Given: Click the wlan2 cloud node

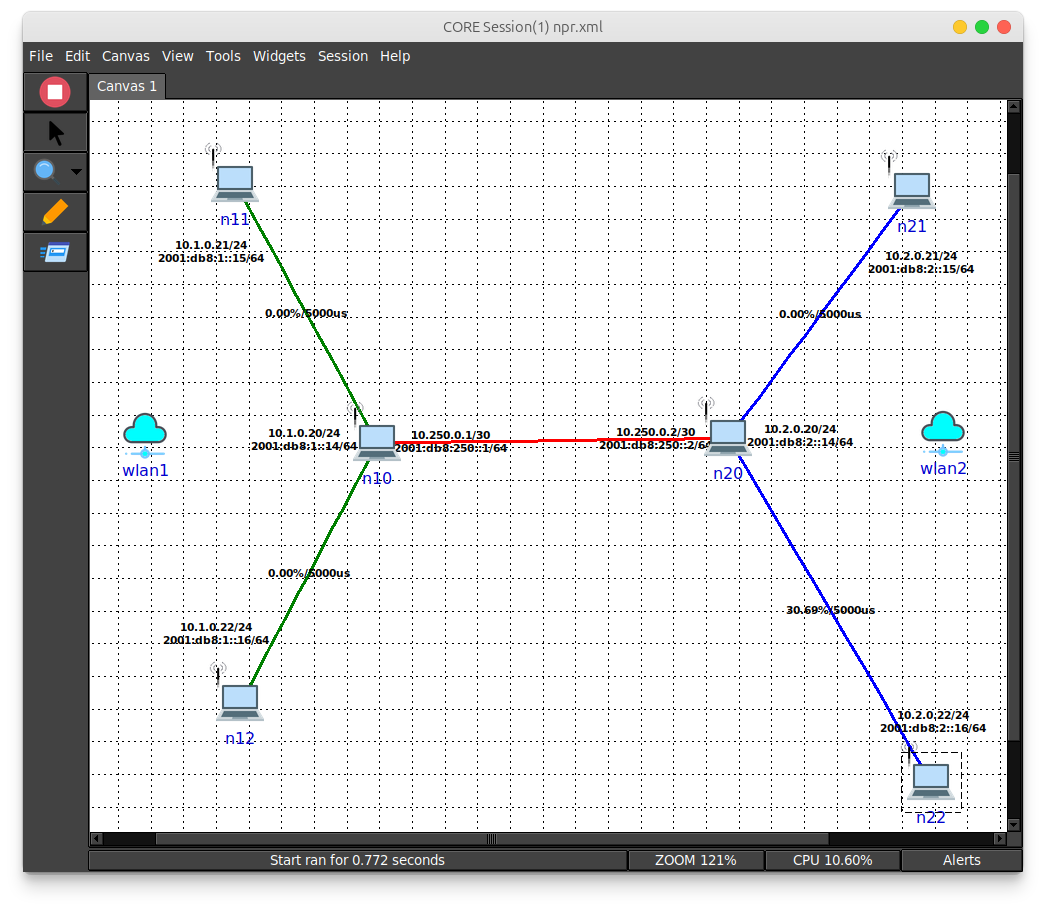Looking at the screenshot, I should tap(942, 433).
